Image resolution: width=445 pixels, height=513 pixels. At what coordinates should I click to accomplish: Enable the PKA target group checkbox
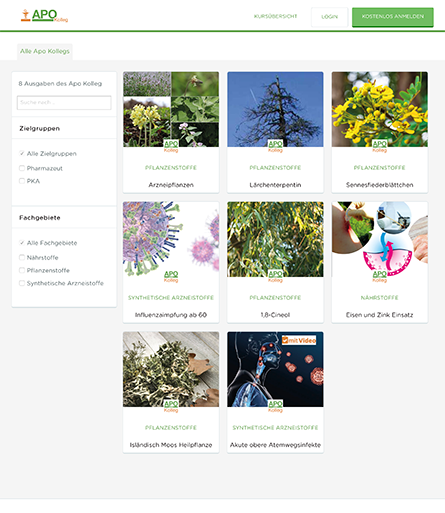point(22,181)
